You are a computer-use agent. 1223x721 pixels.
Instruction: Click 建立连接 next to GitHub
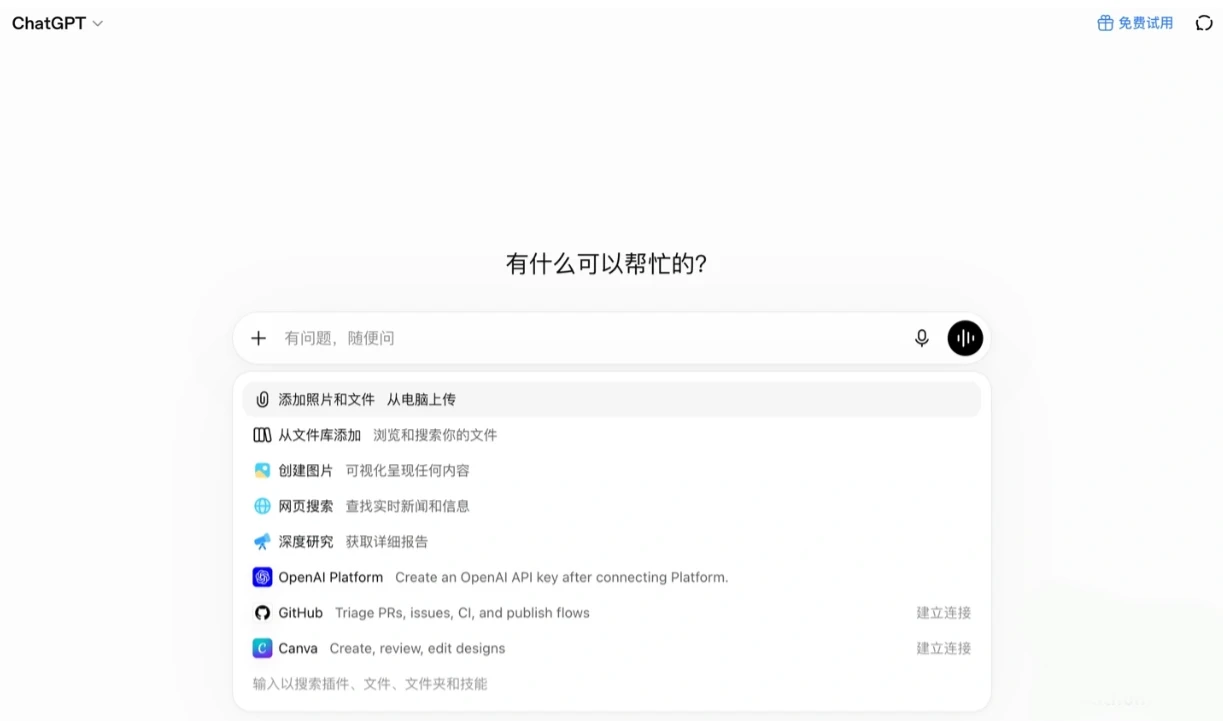click(x=943, y=613)
